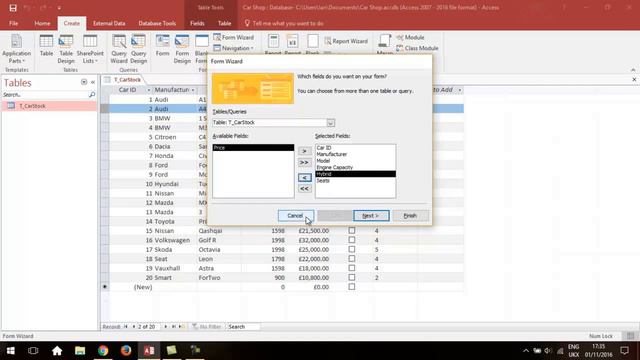Toggle Hybrid checkbox for Nissan Qashqai
This screenshot has height=360, width=640.
point(351,231)
